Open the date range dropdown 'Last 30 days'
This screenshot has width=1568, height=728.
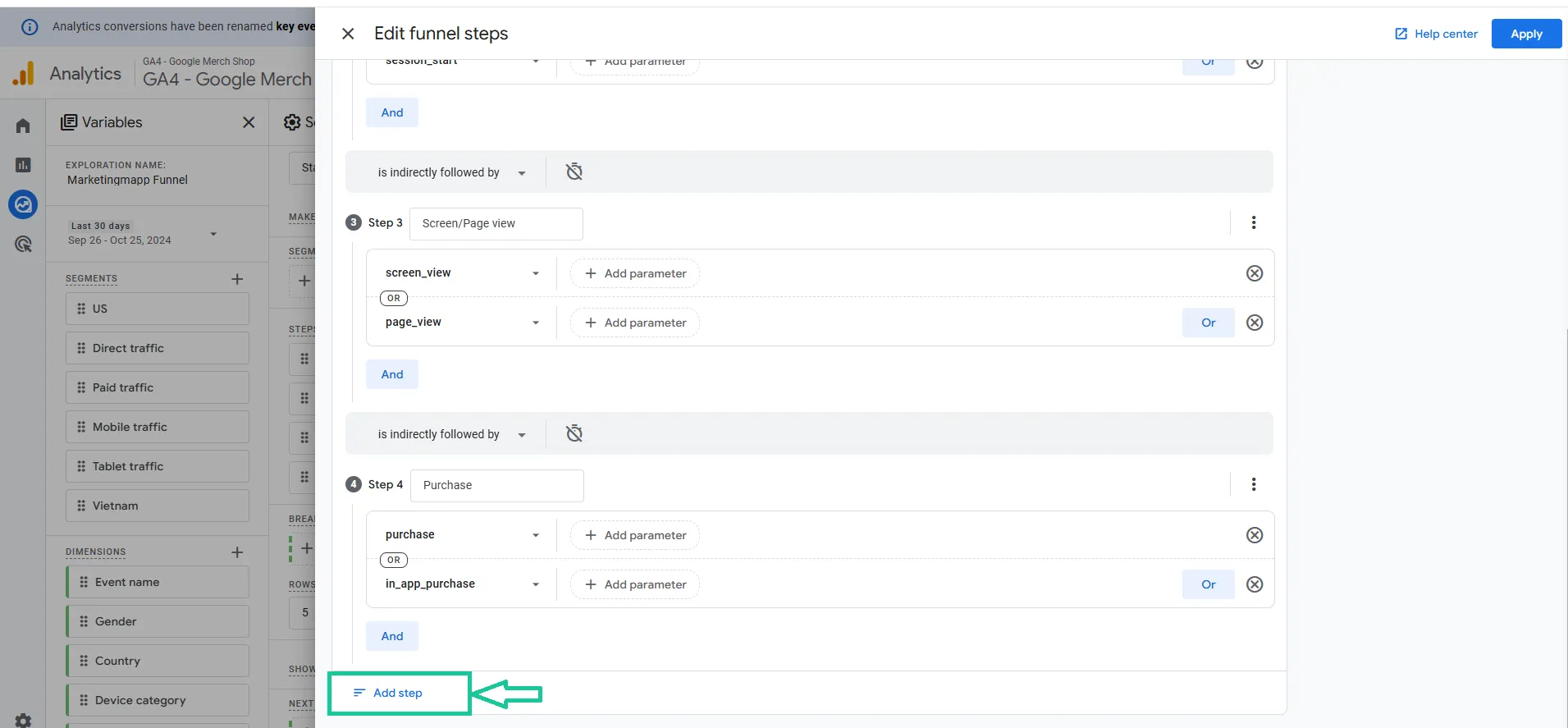click(x=144, y=233)
